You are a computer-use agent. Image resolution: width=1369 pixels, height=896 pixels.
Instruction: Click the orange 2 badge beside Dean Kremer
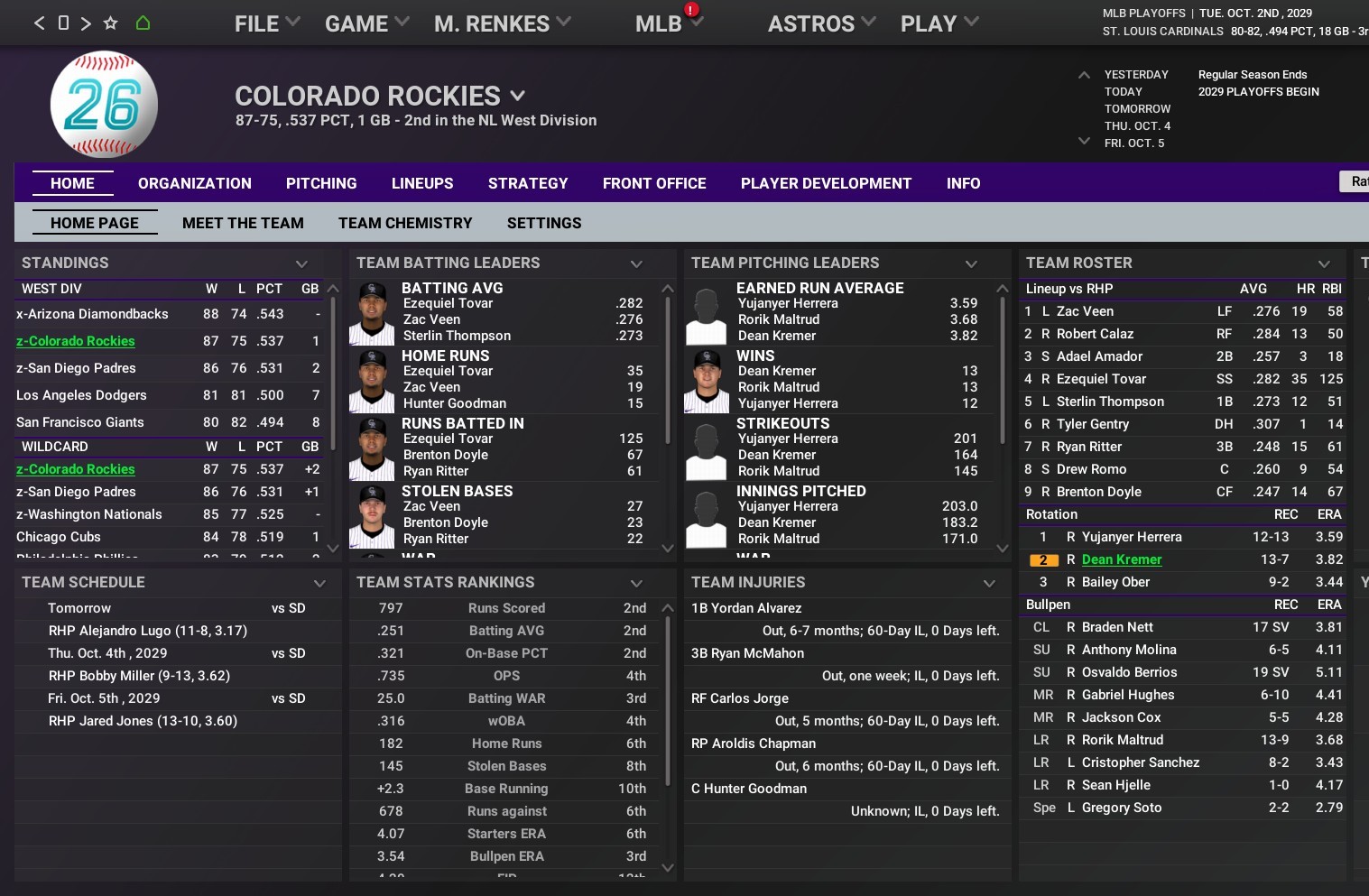pos(1043,560)
